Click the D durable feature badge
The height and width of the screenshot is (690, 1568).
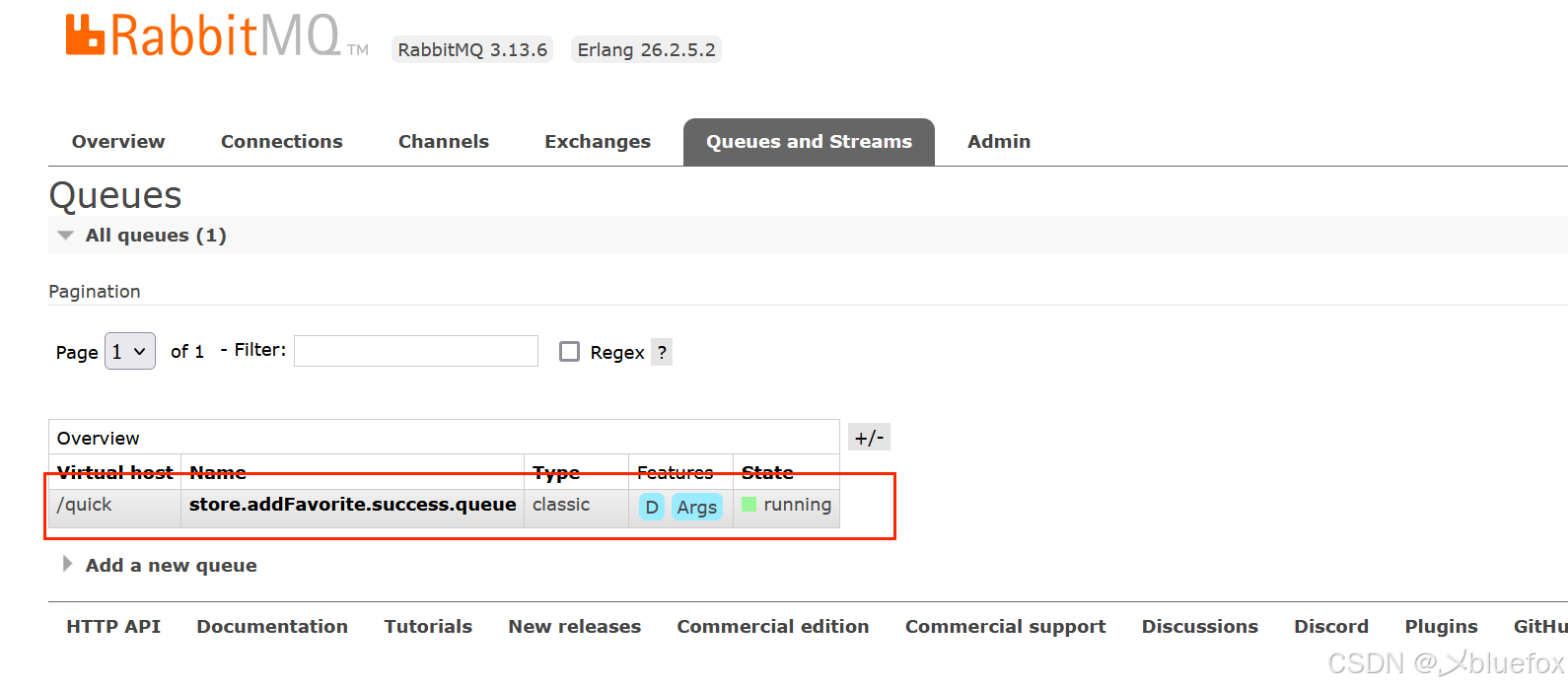(652, 507)
